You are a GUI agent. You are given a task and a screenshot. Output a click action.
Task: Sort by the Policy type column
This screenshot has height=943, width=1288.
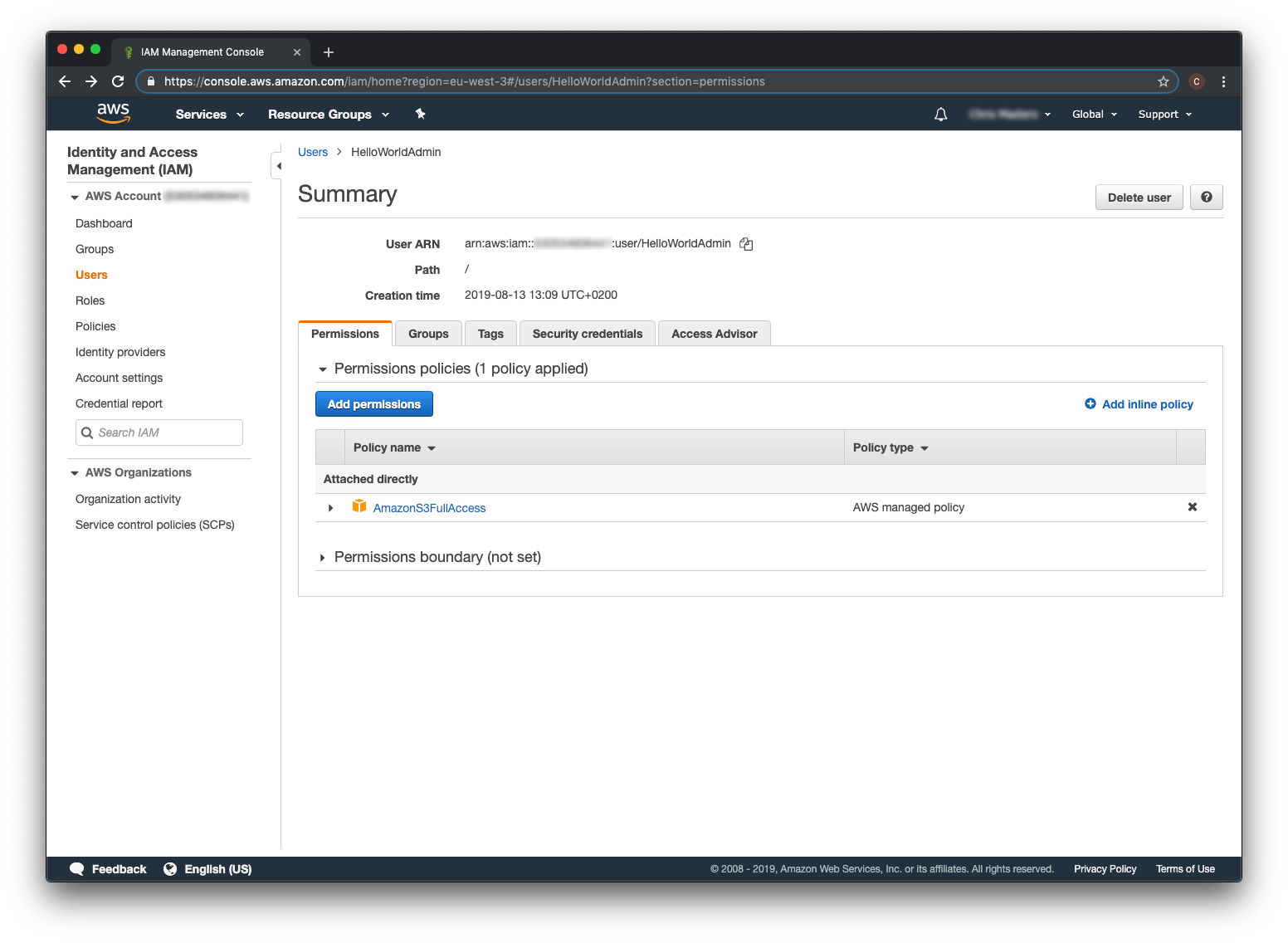point(890,447)
